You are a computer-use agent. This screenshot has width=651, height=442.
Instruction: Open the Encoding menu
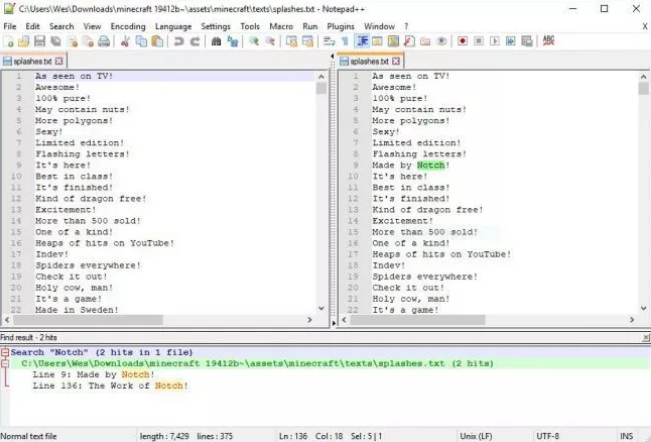[128, 26]
